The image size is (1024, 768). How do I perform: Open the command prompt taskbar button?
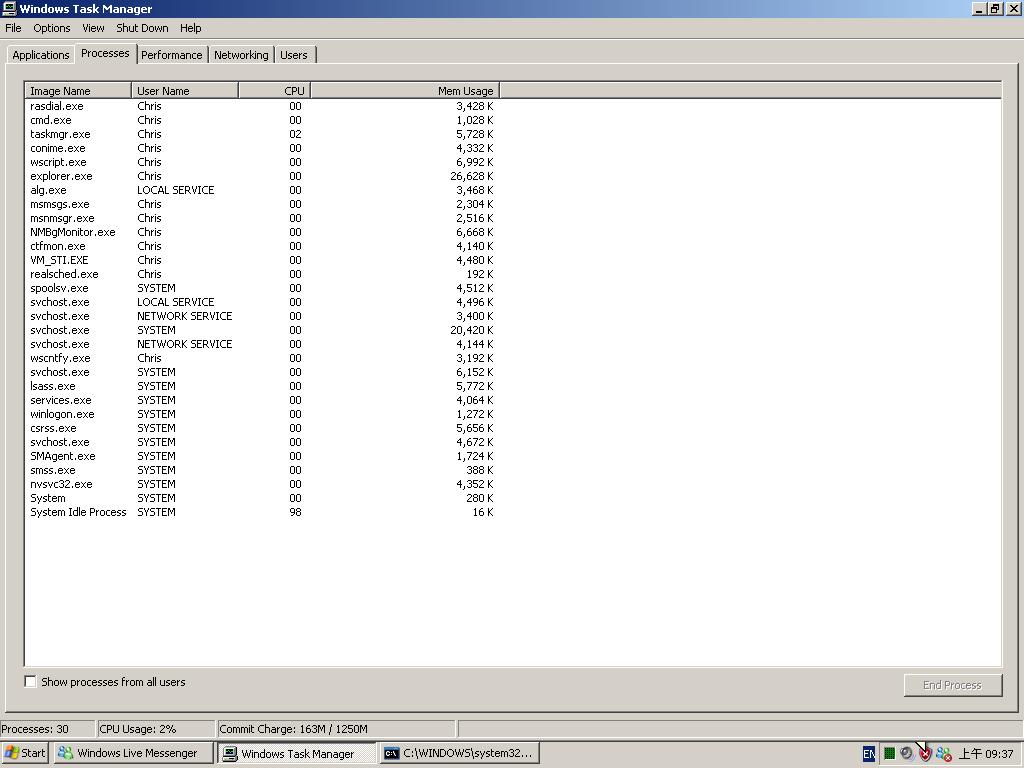tap(459, 753)
